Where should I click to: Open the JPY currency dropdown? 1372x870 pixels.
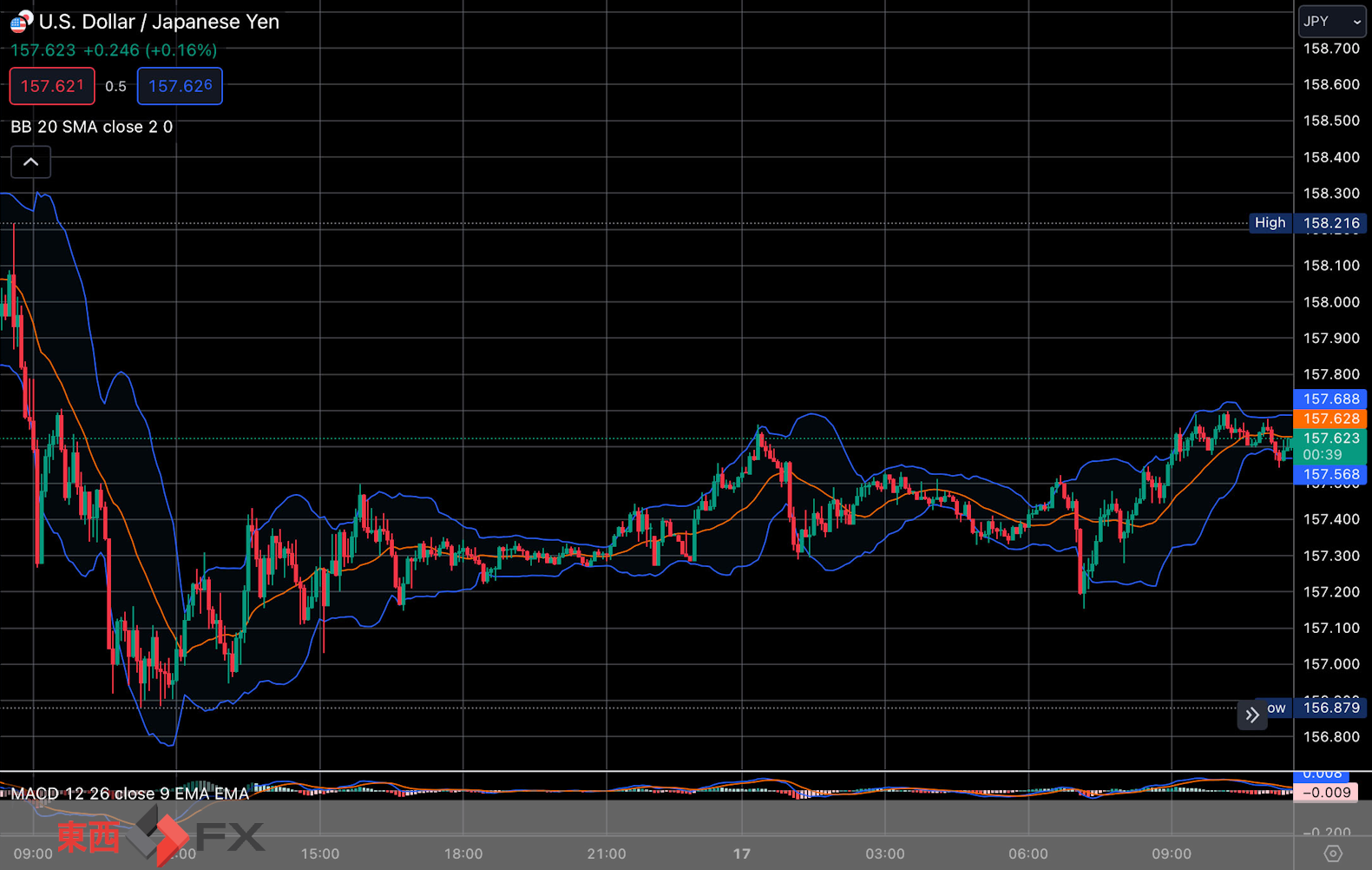(x=1332, y=22)
